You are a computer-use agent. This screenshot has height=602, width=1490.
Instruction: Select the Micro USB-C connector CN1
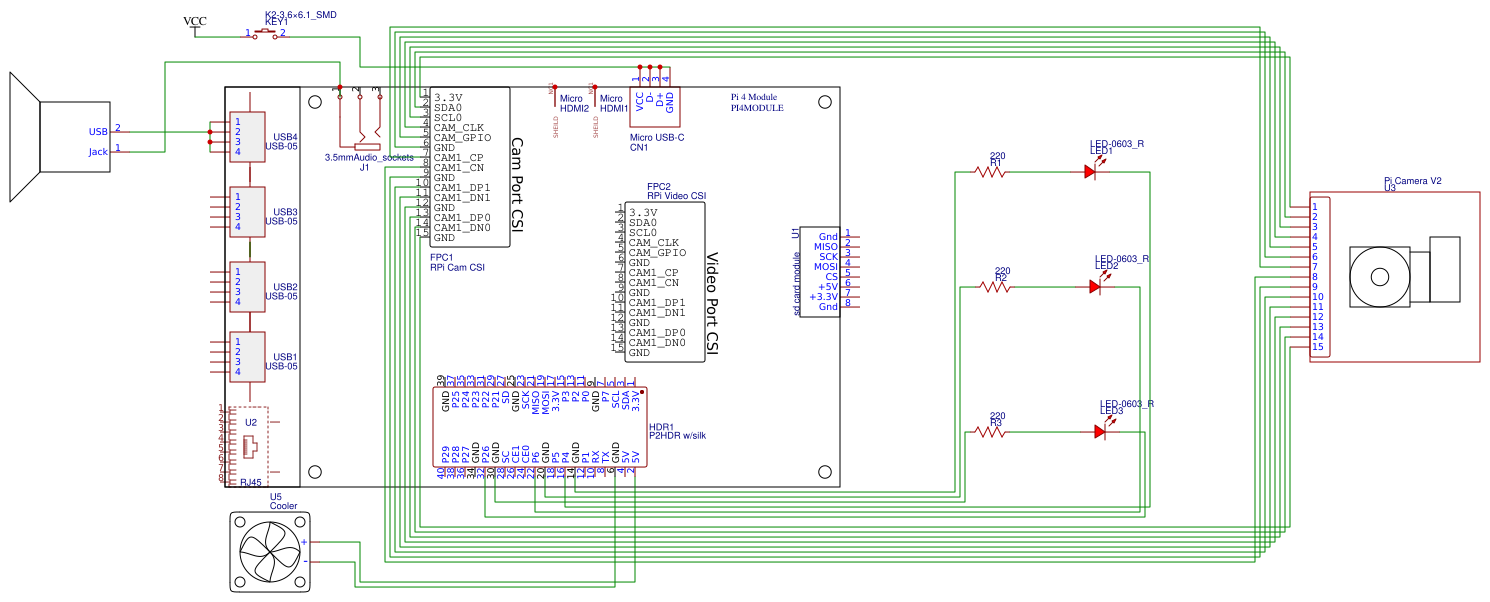(x=655, y=105)
